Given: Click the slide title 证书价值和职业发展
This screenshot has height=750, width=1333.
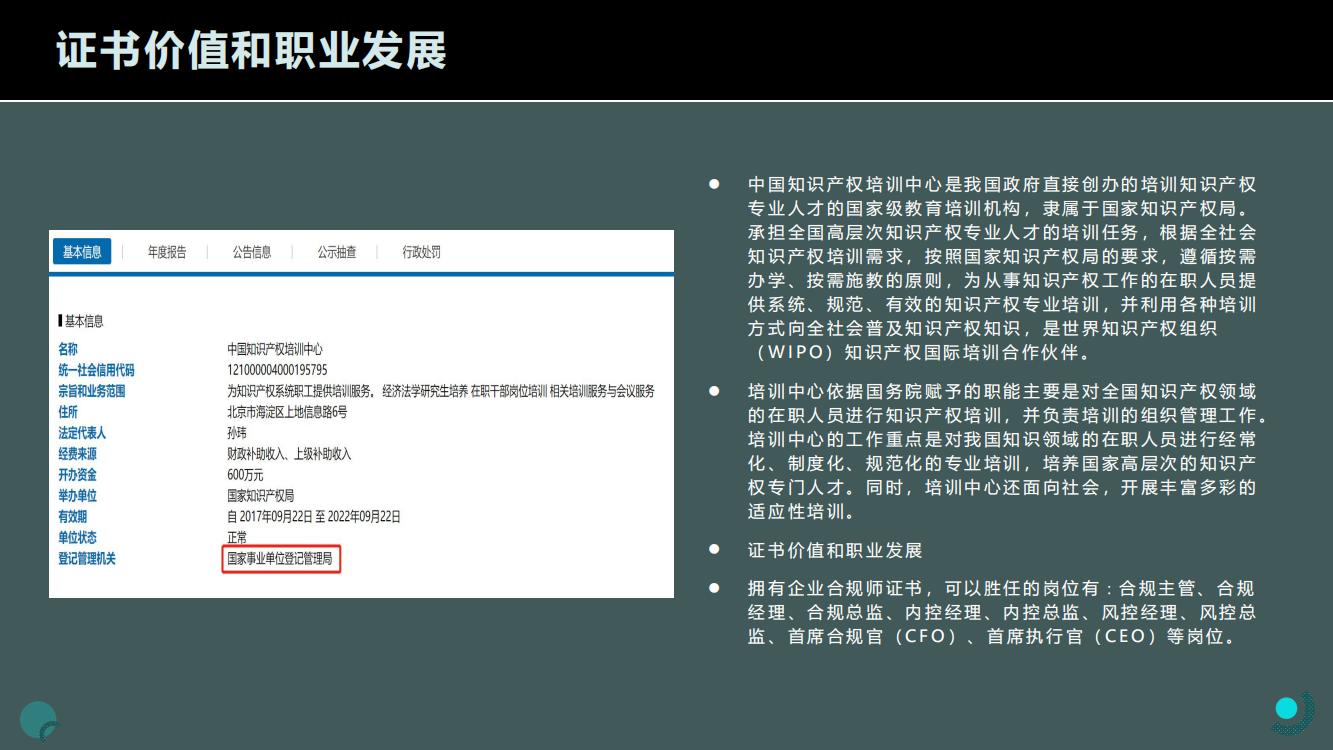Looking at the screenshot, I should click(x=251, y=50).
